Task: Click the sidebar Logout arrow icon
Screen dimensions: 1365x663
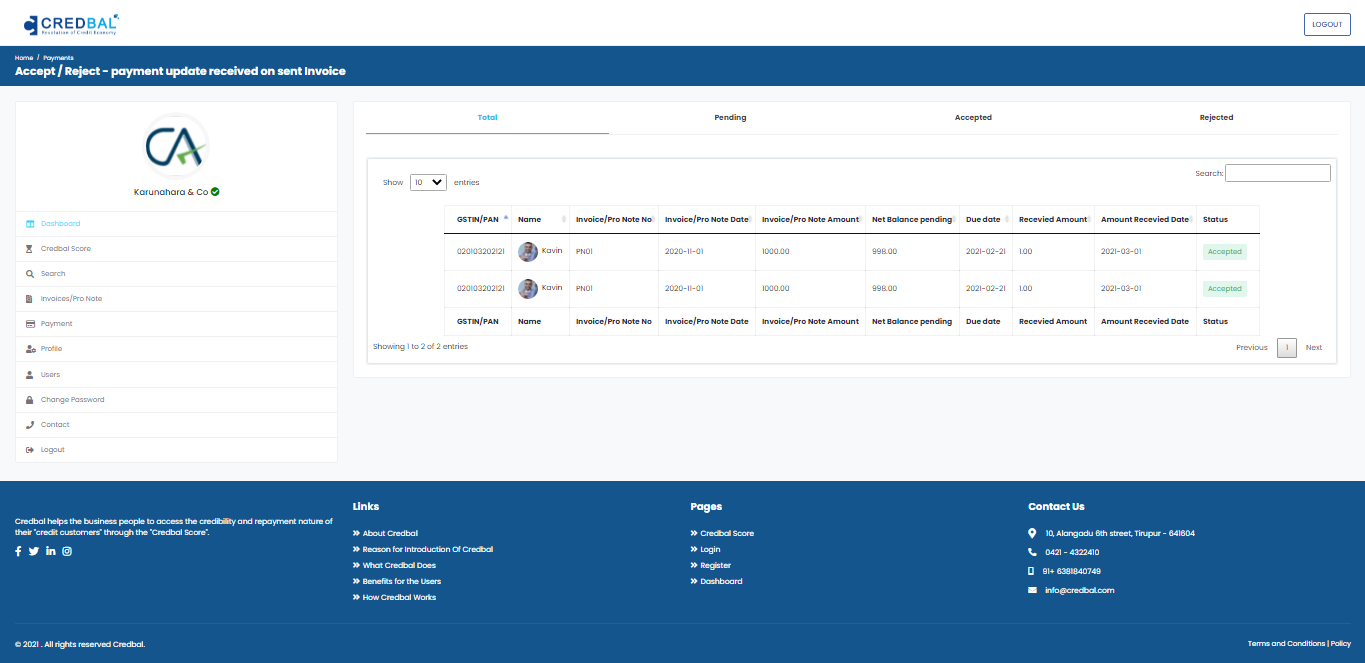Action: coord(30,450)
